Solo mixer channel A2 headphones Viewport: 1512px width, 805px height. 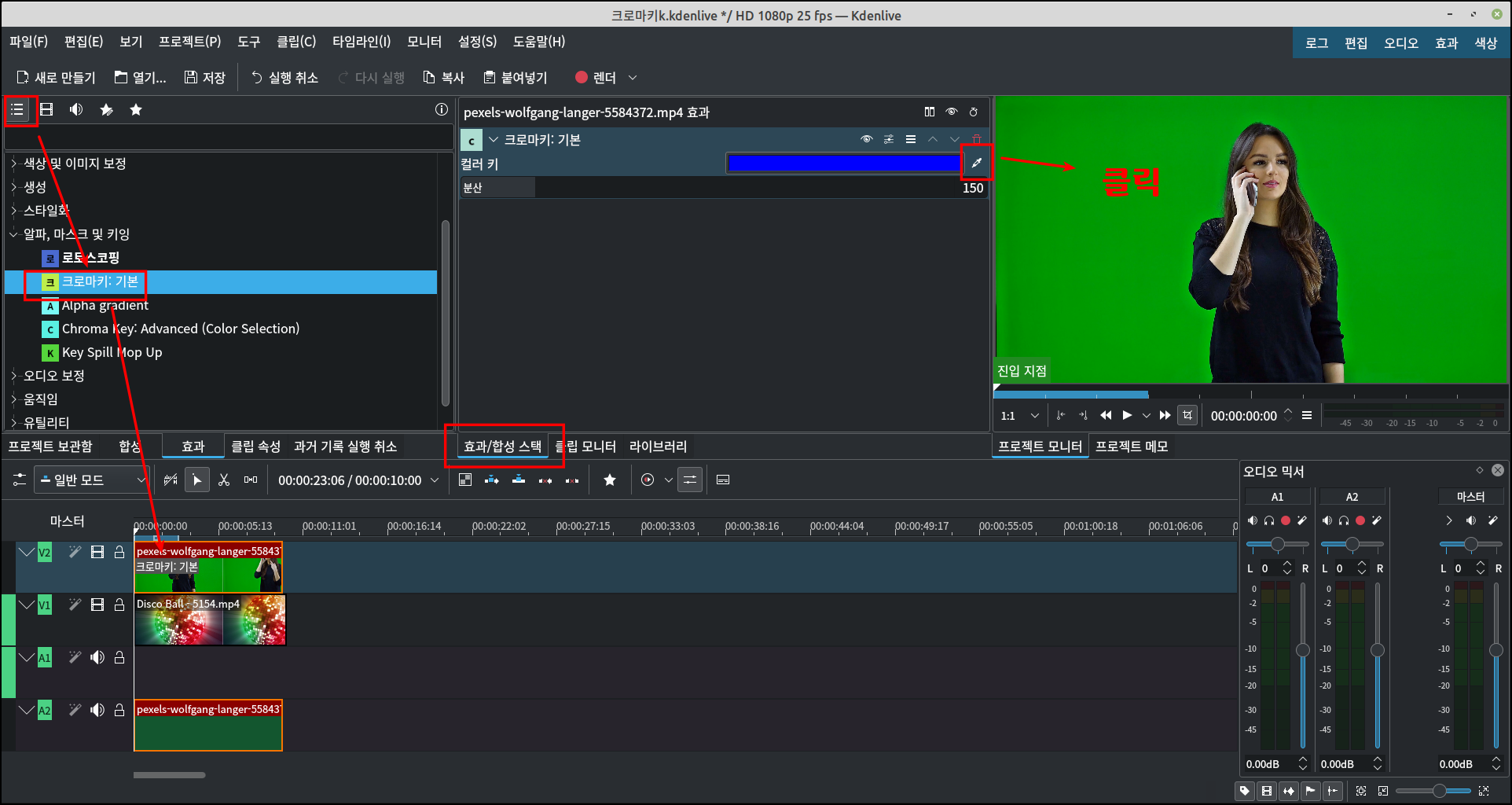point(1344,520)
